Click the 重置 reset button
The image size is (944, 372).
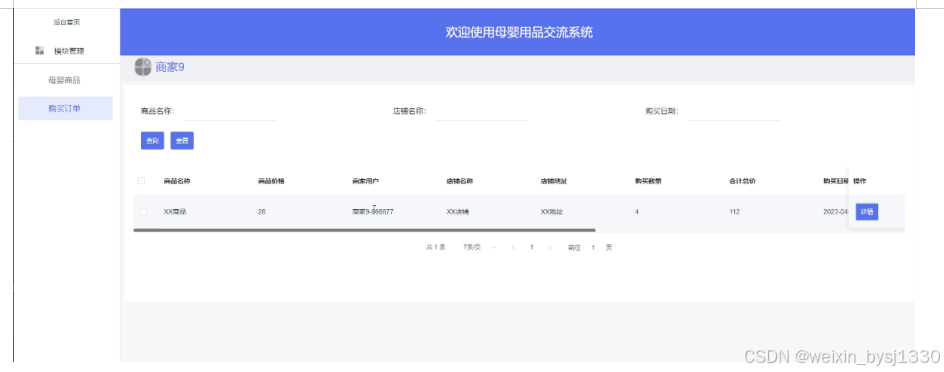point(182,140)
